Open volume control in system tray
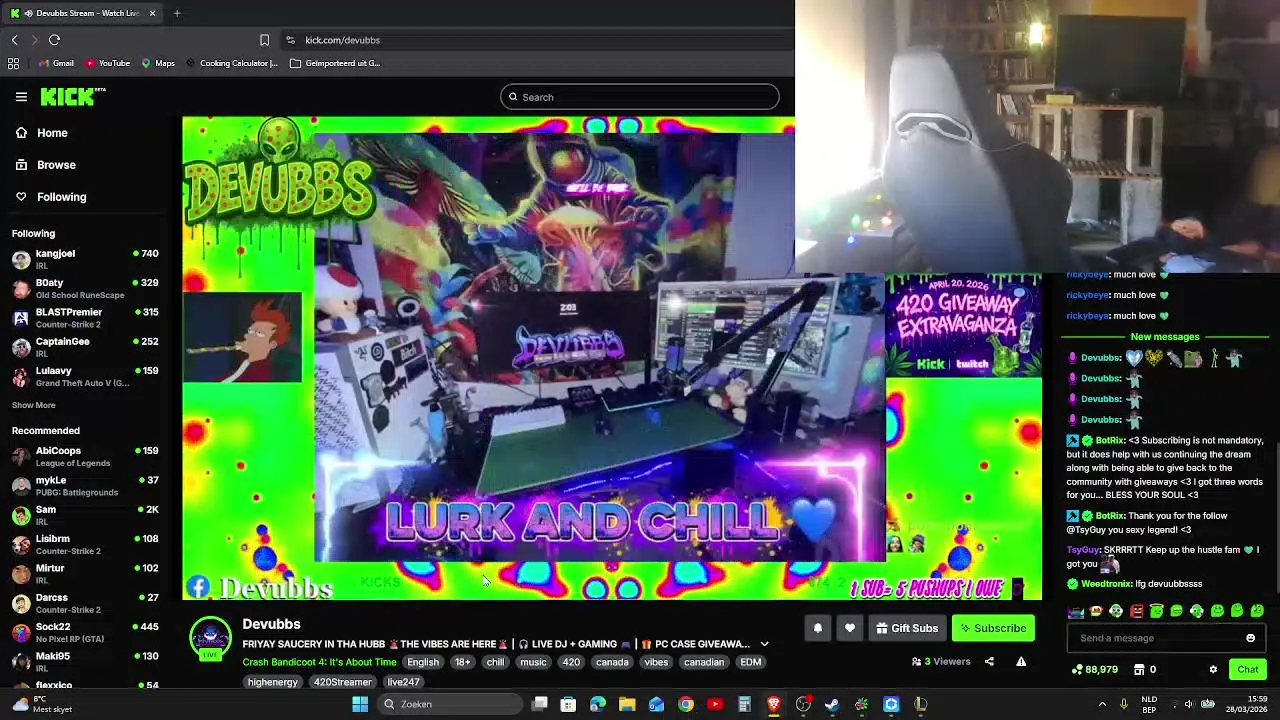Screen dimensions: 1280x720 click(x=1189, y=704)
